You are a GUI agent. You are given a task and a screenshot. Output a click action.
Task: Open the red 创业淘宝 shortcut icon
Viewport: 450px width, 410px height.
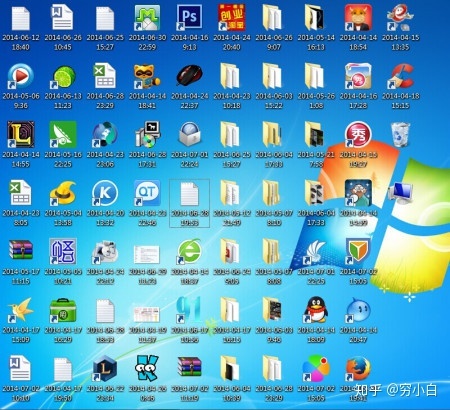click(x=232, y=17)
